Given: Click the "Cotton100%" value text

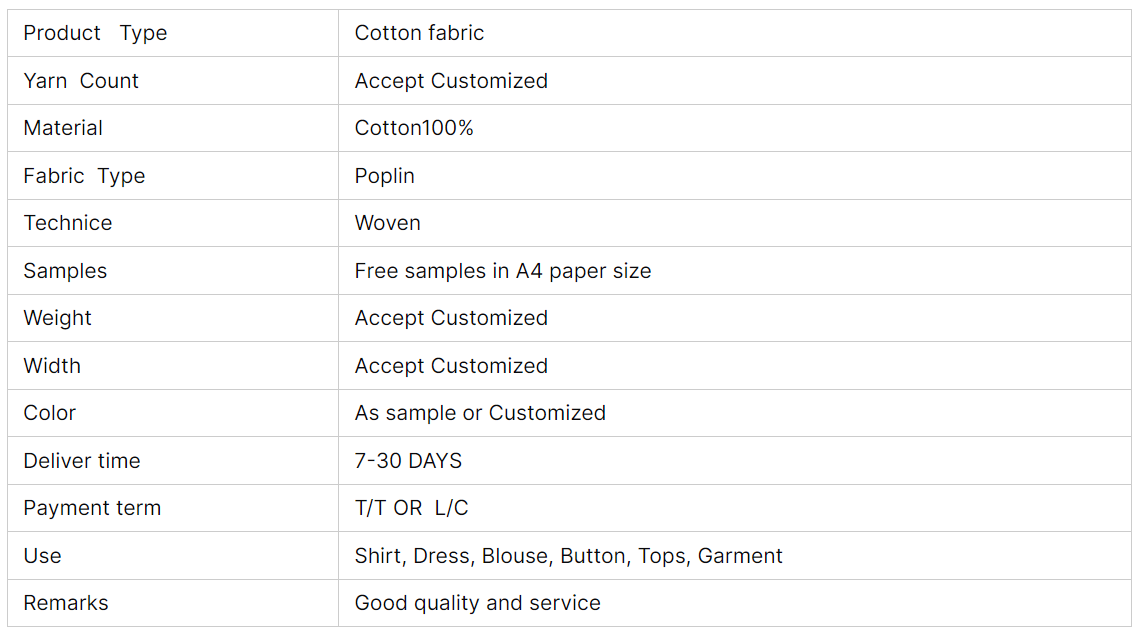Looking at the screenshot, I should [x=414, y=128].
